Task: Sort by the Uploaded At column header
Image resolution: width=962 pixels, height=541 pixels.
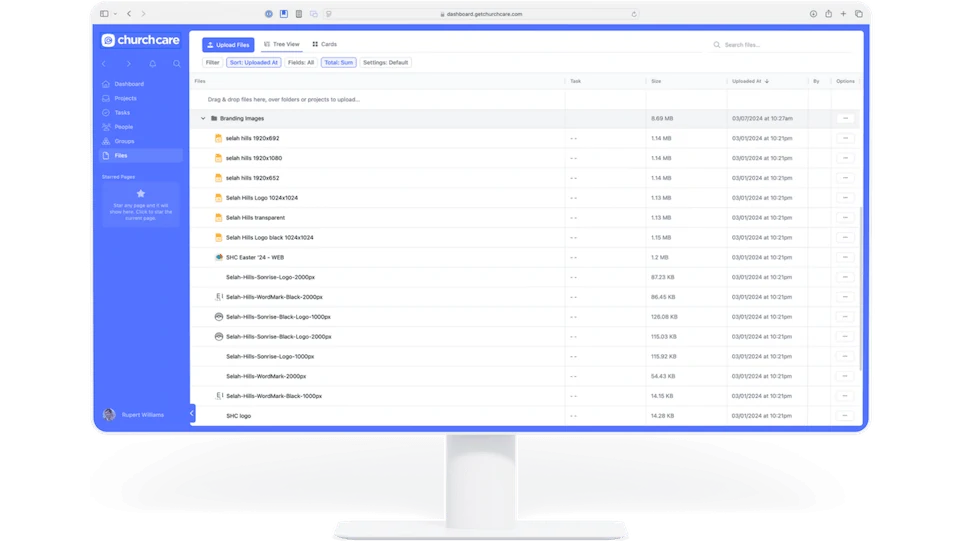Action: click(750, 81)
